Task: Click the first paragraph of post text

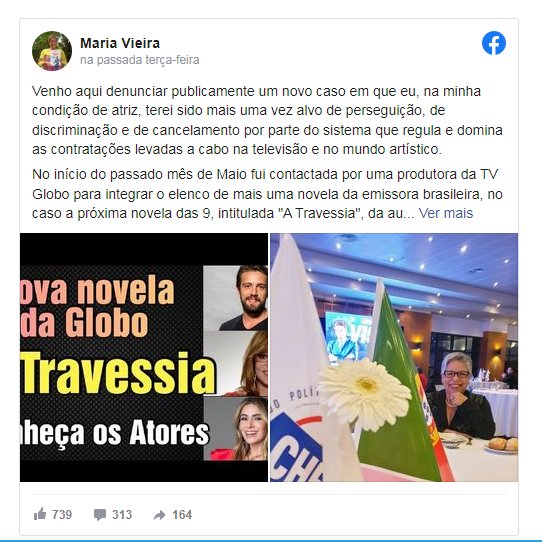Action: (267, 120)
